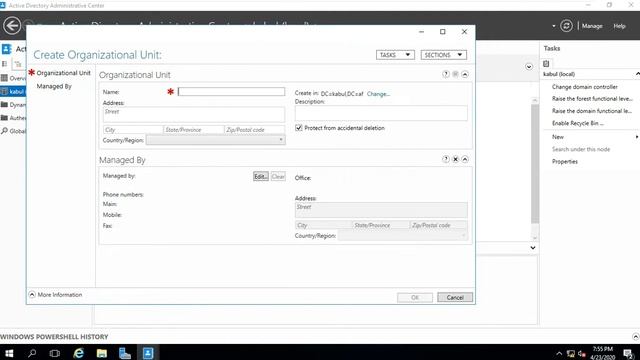Open the TASKS dropdown in the dialog
This screenshot has width=640, height=360.
pyautogui.click(x=395, y=55)
